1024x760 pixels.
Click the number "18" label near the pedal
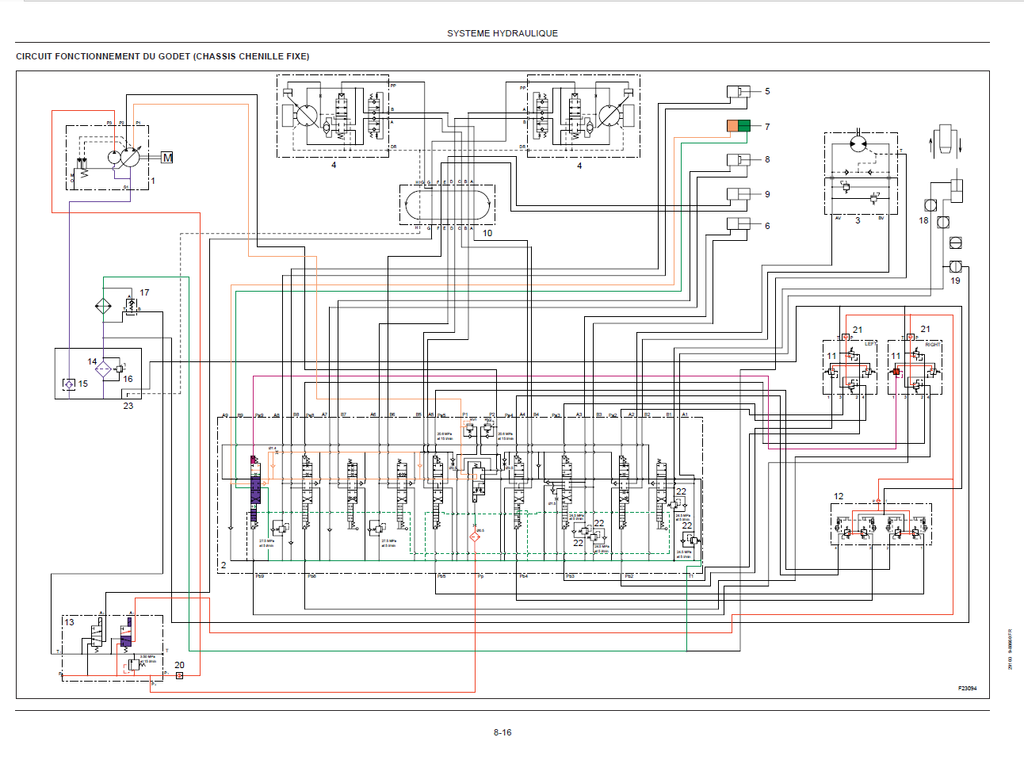point(923,220)
